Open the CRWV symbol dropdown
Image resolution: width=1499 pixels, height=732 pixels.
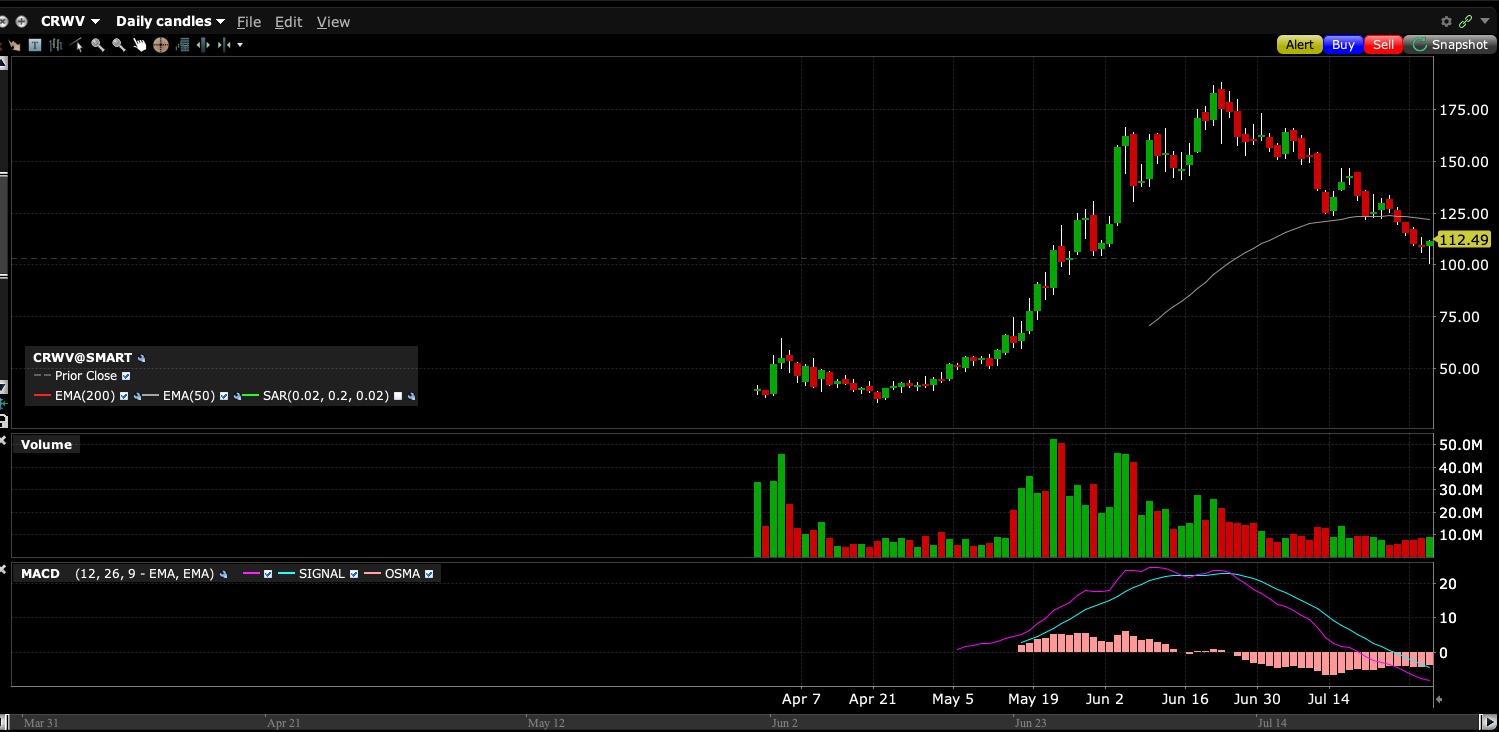click(70, 21)
